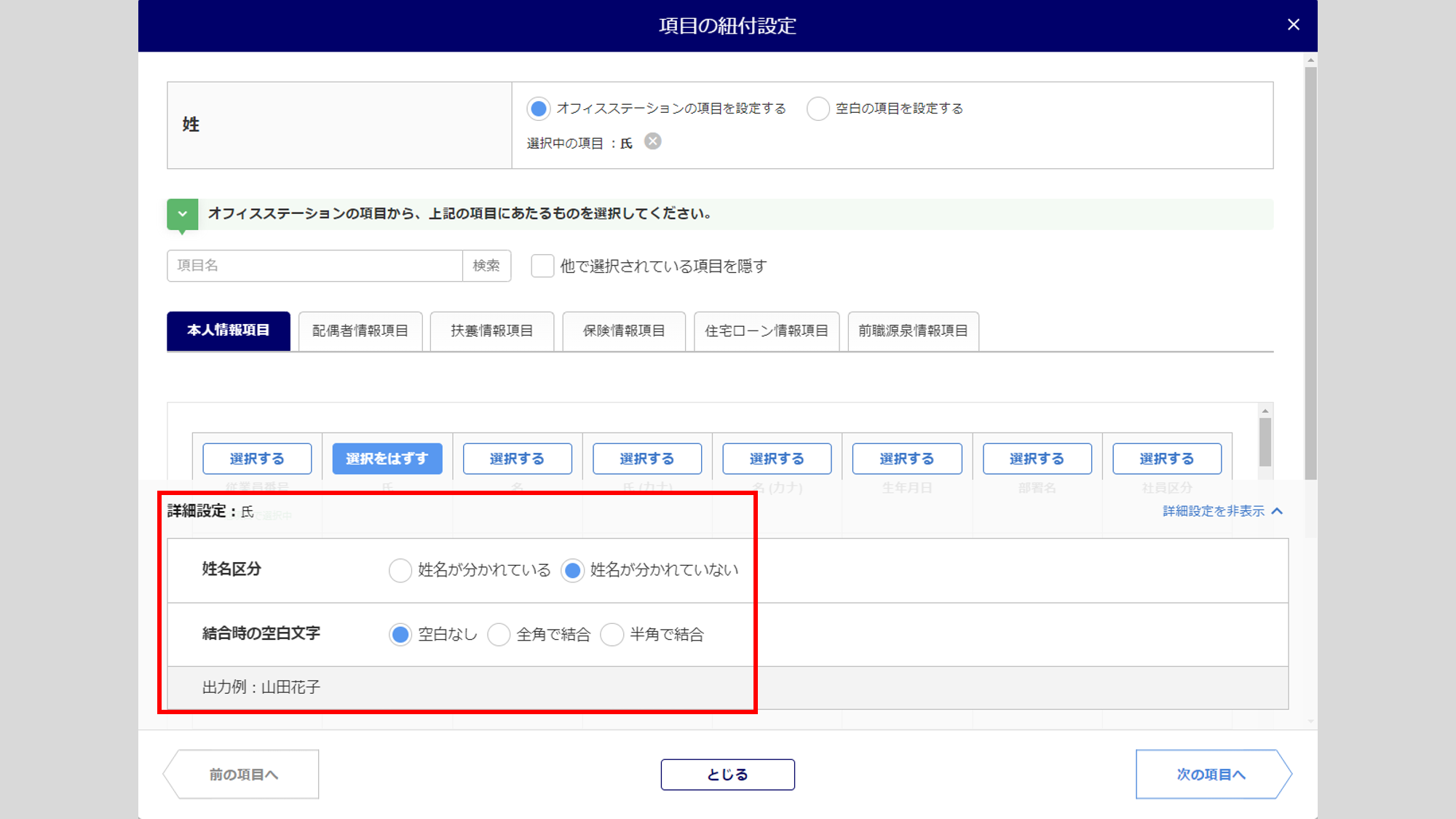Choose 空白なし for 結合時の空白文字
Screen dimensions: 1456x819
click(x=400, y=635)
